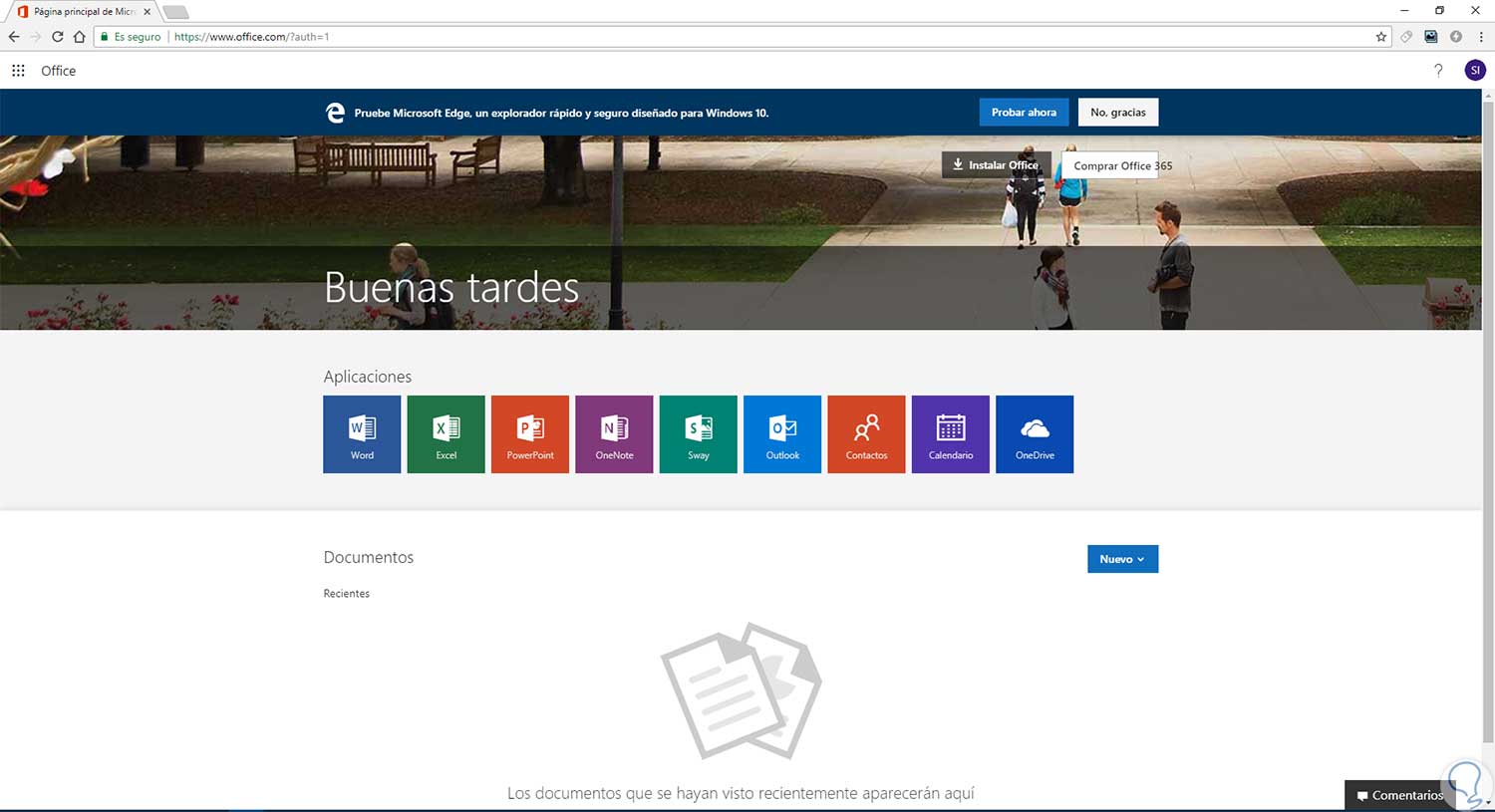Restore down the browser window
The image size is (1495, 812).
click(x=1439, y=10)
